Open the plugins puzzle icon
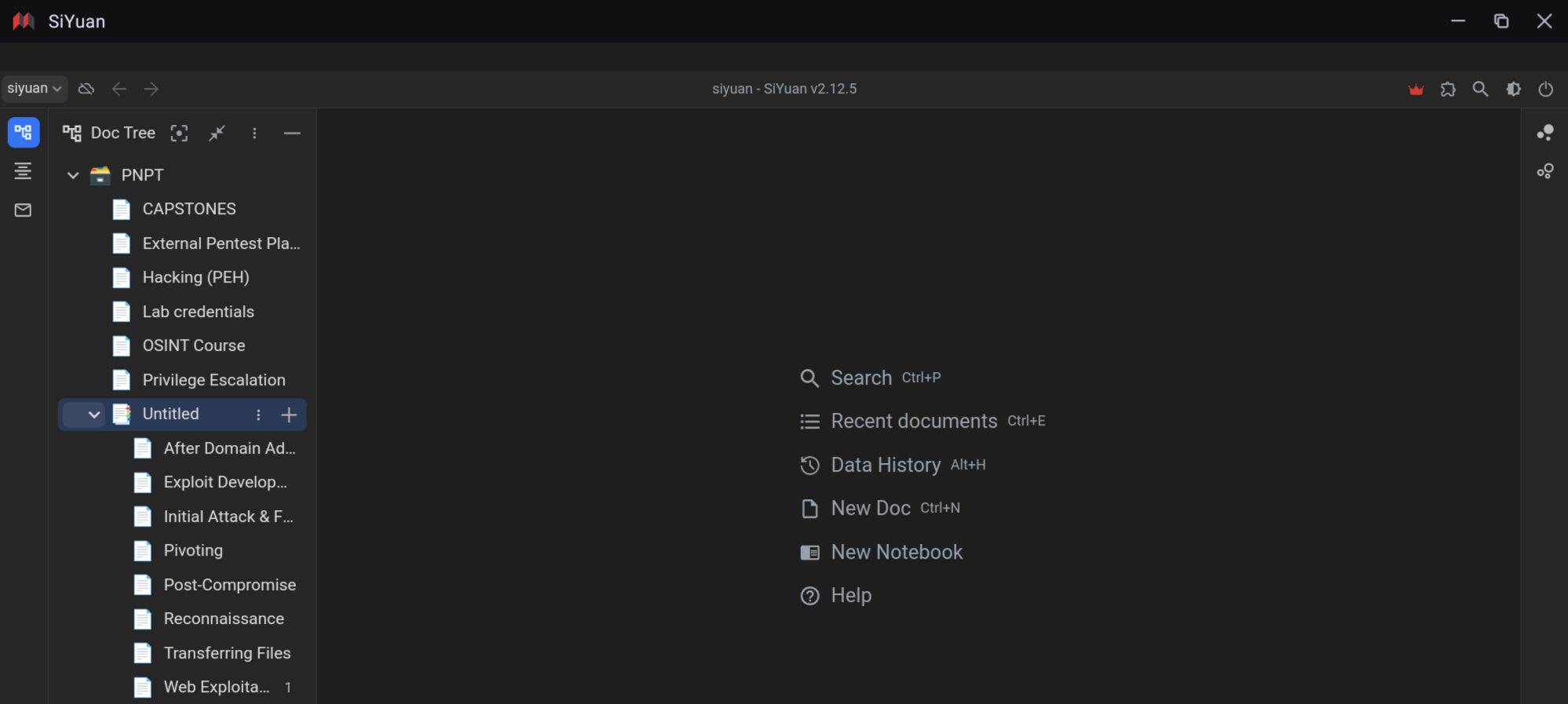 pos(1448,89)
